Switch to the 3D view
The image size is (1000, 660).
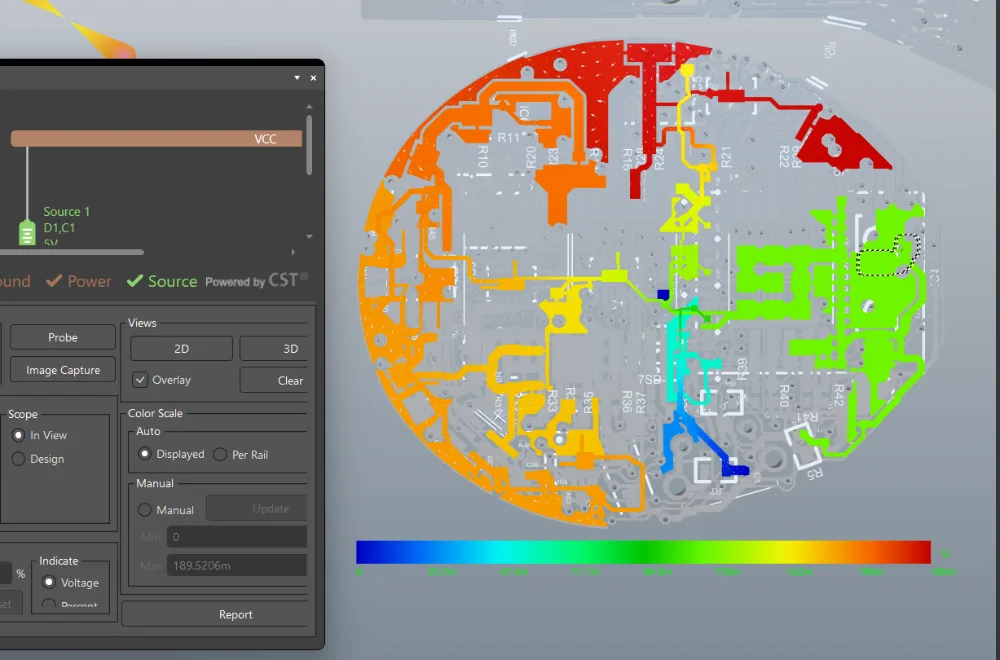(274, 349)
